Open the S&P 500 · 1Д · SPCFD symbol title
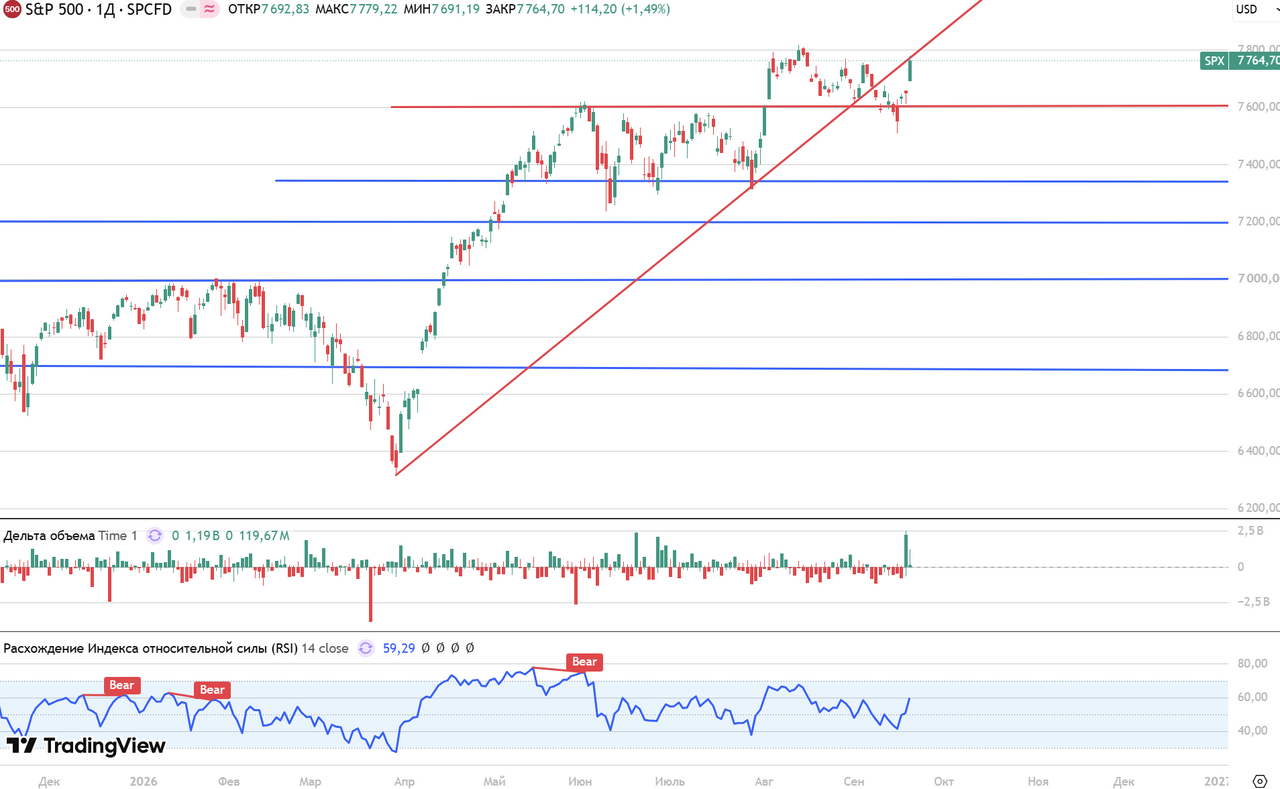Image resolution: width=1280 pixels, height=789 pixels. coord(98,9)
